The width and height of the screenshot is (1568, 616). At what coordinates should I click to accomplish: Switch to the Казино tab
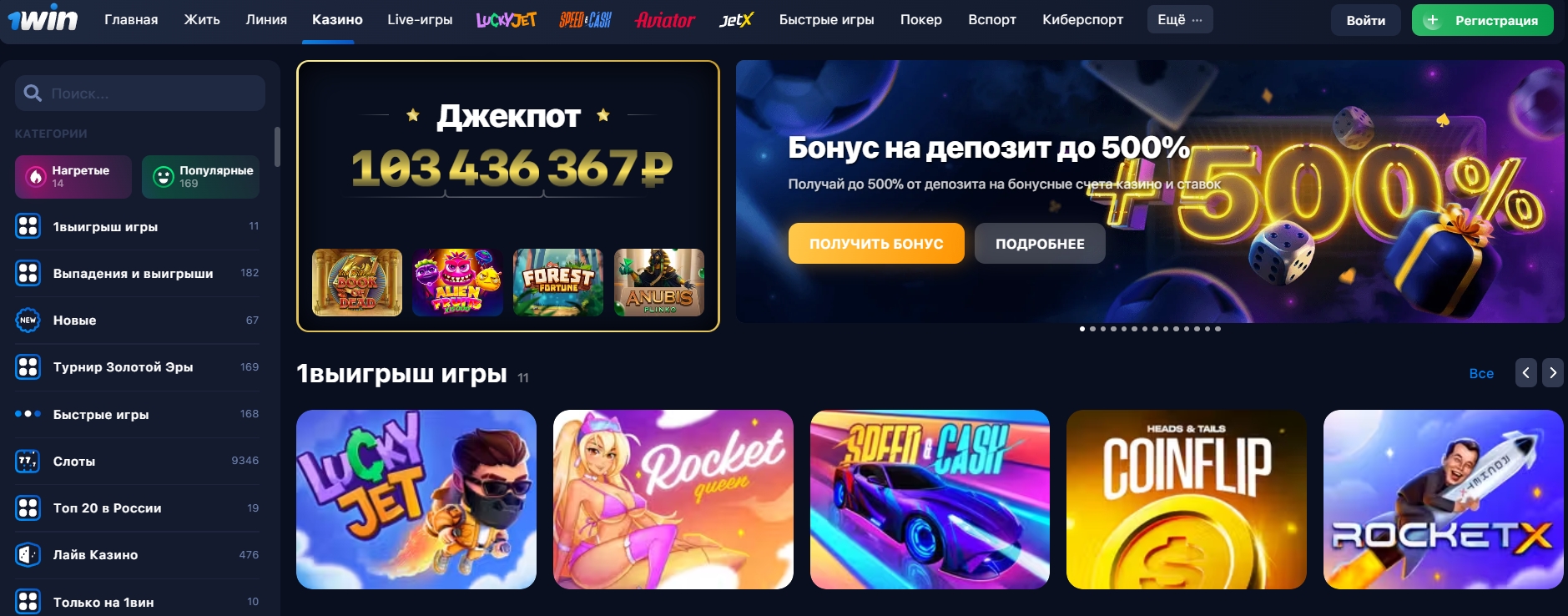337,20
